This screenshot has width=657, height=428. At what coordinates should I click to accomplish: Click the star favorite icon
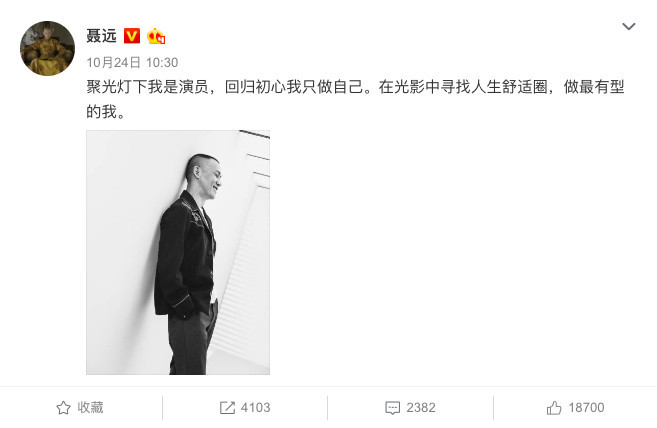point(63,407)
